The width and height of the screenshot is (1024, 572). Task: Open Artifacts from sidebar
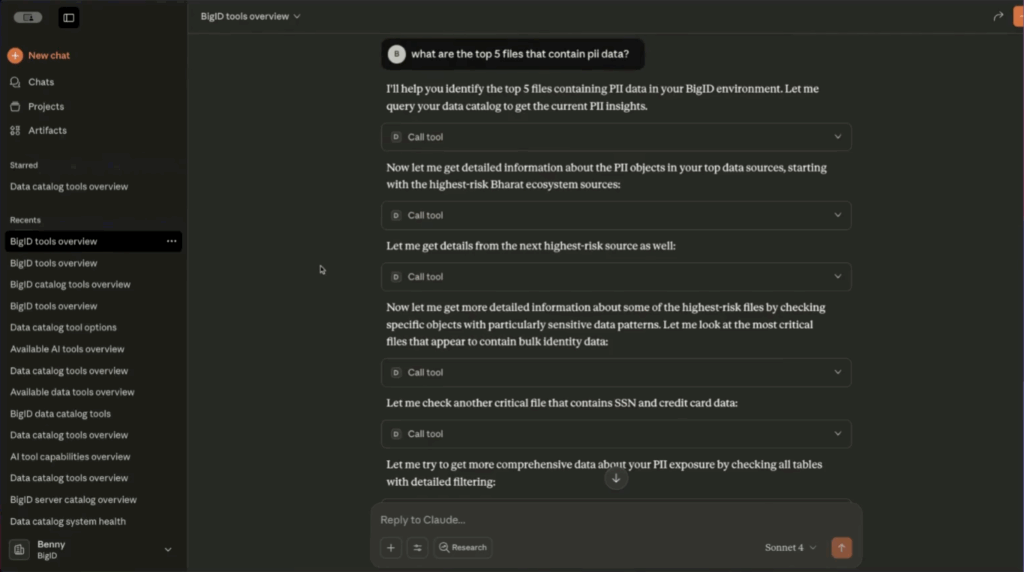[x=47, y=130]
